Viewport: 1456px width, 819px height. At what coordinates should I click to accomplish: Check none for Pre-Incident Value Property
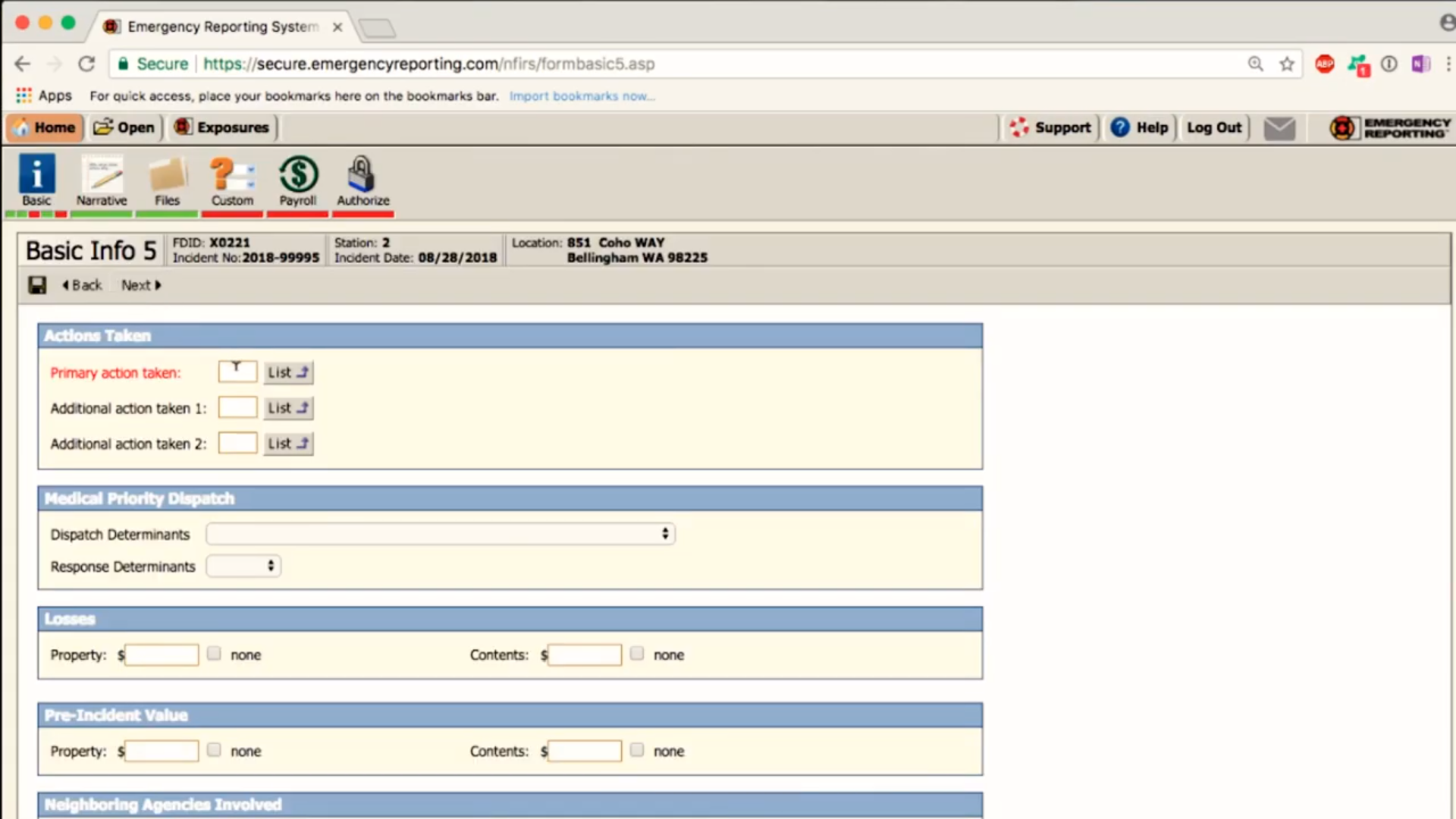coord(214,750)
